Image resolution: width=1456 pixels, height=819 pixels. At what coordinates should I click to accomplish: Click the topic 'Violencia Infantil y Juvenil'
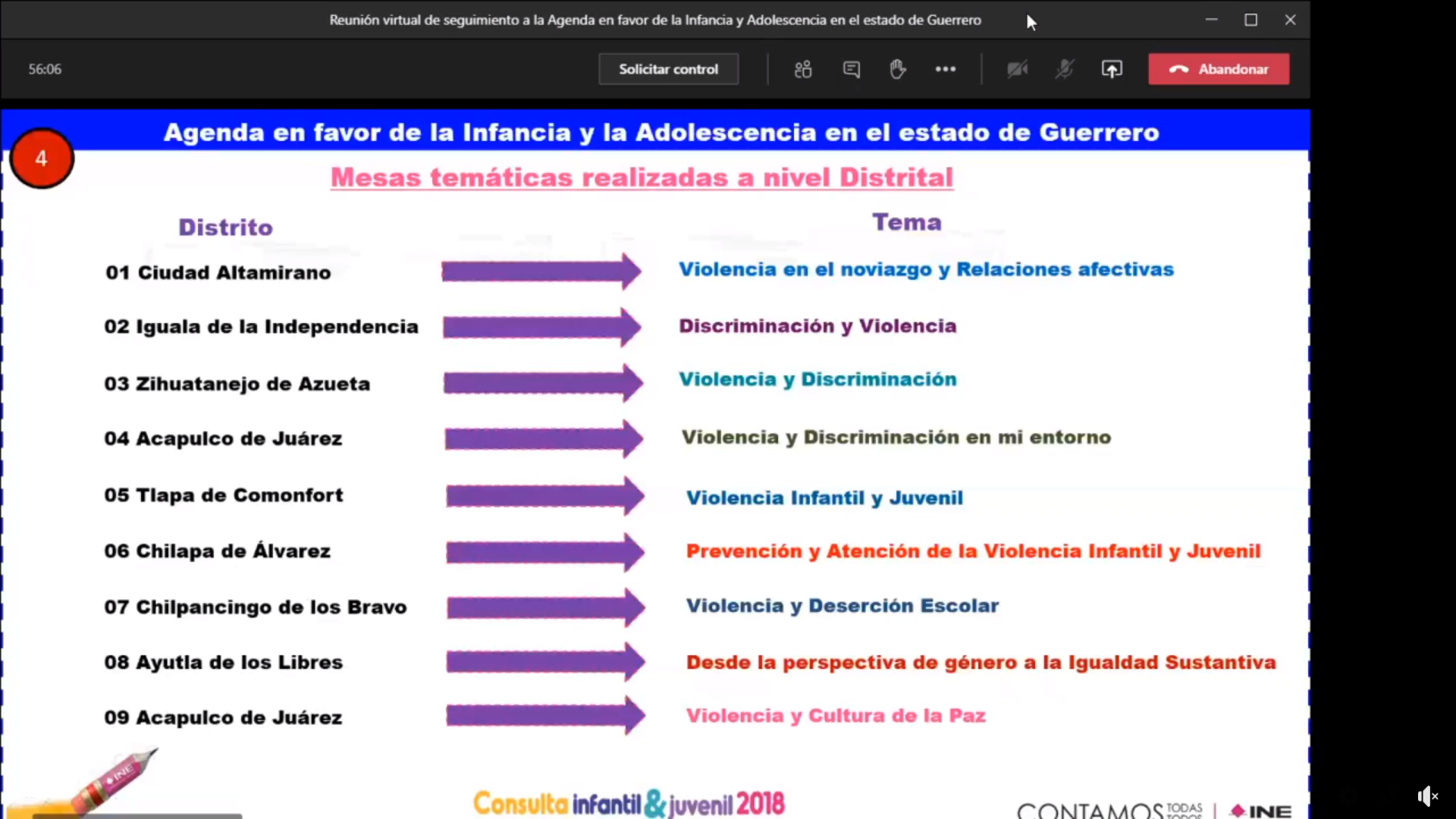tap(824, 498)
